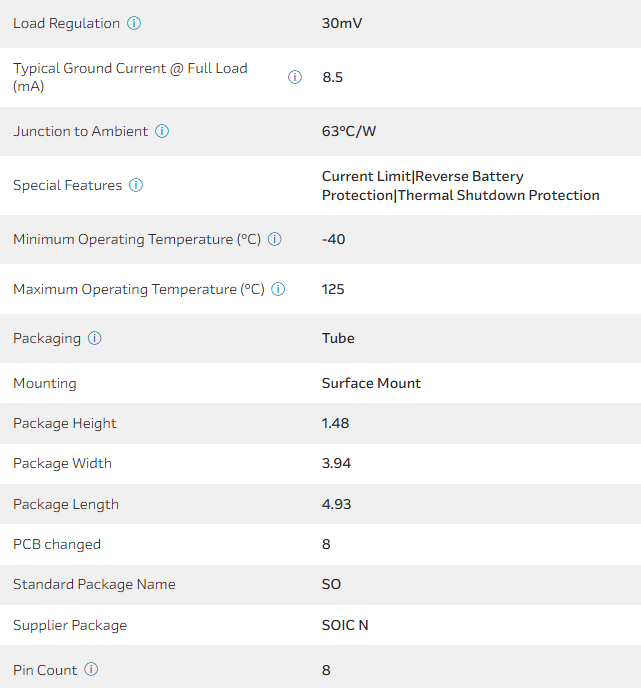Open the Maximum Operating Temperature info icon

pyautogui.click(x=278, y=289)
